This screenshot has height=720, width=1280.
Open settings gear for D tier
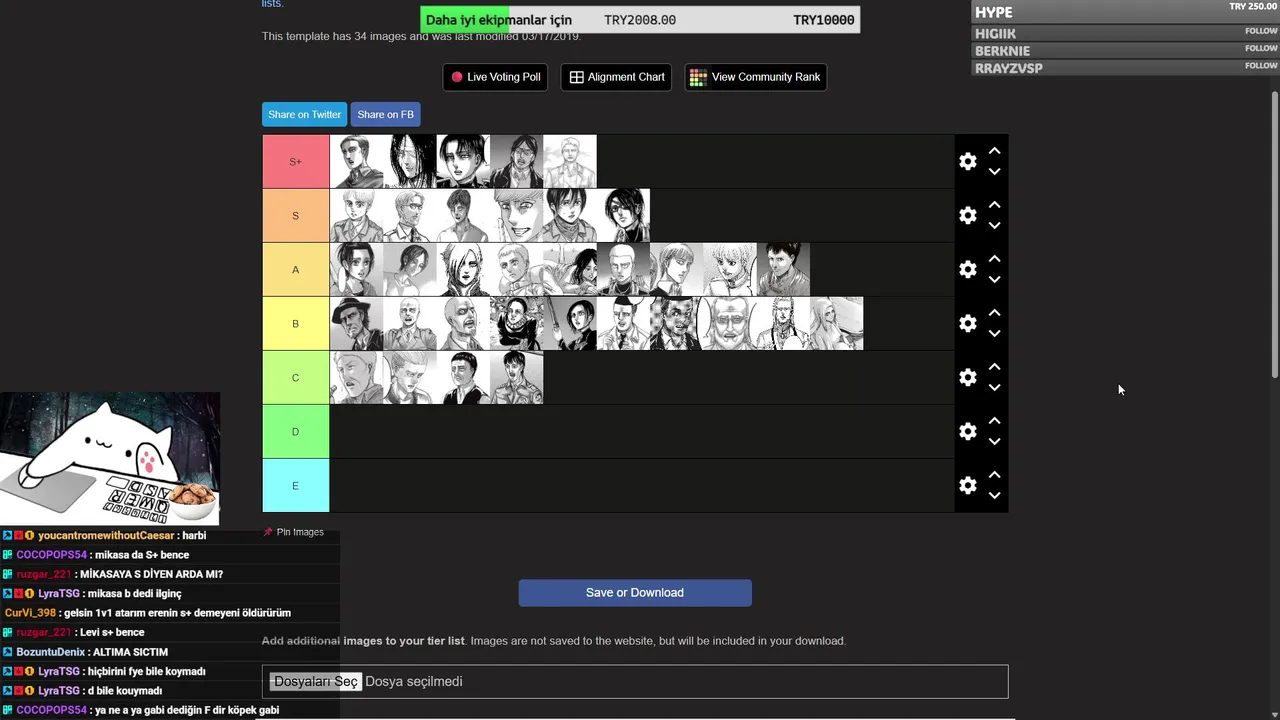(967, 431)
